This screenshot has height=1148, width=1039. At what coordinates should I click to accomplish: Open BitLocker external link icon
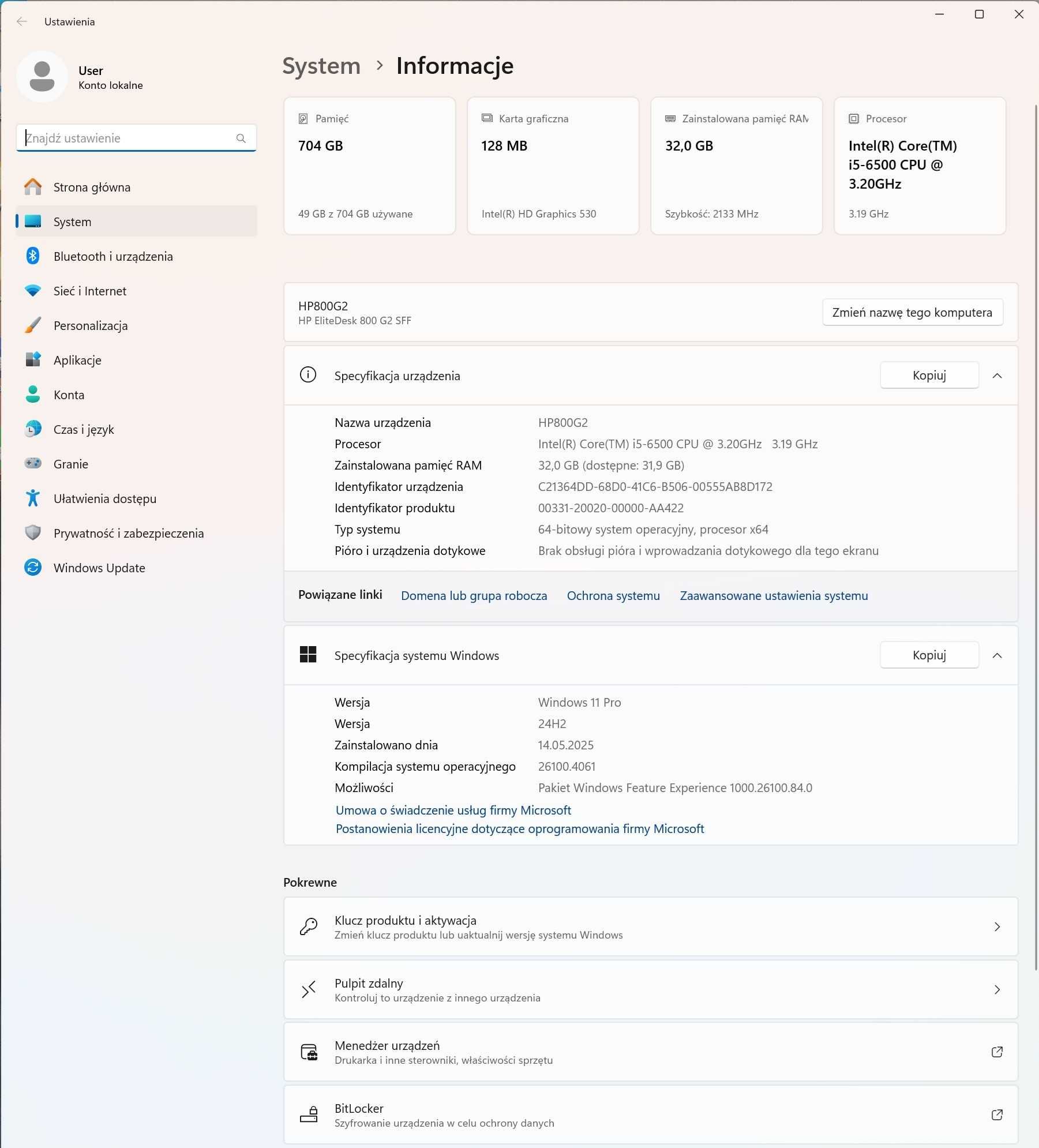tap(997, 1115)
